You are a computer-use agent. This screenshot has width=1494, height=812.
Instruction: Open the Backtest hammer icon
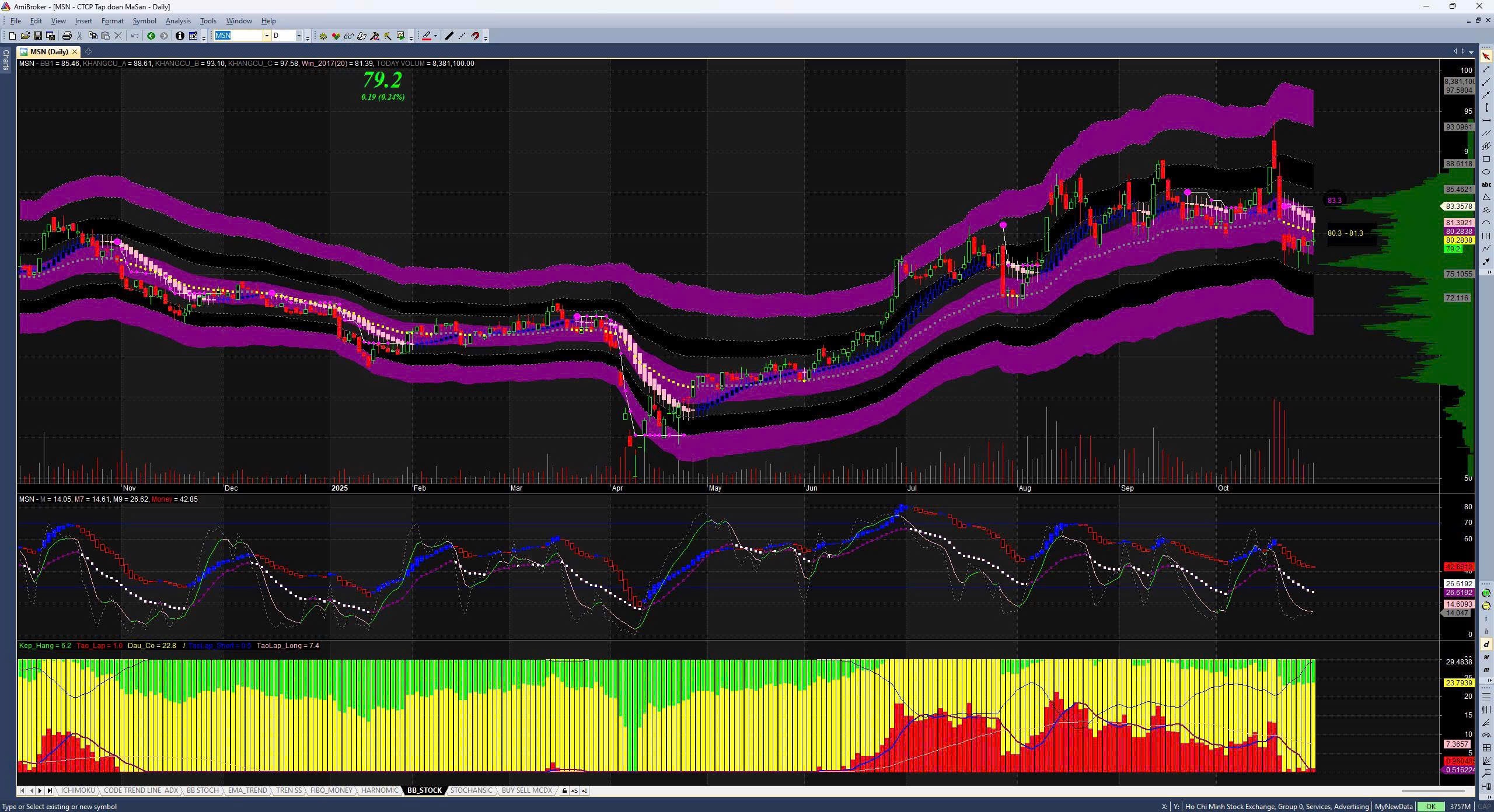click(x=375, y=36)
